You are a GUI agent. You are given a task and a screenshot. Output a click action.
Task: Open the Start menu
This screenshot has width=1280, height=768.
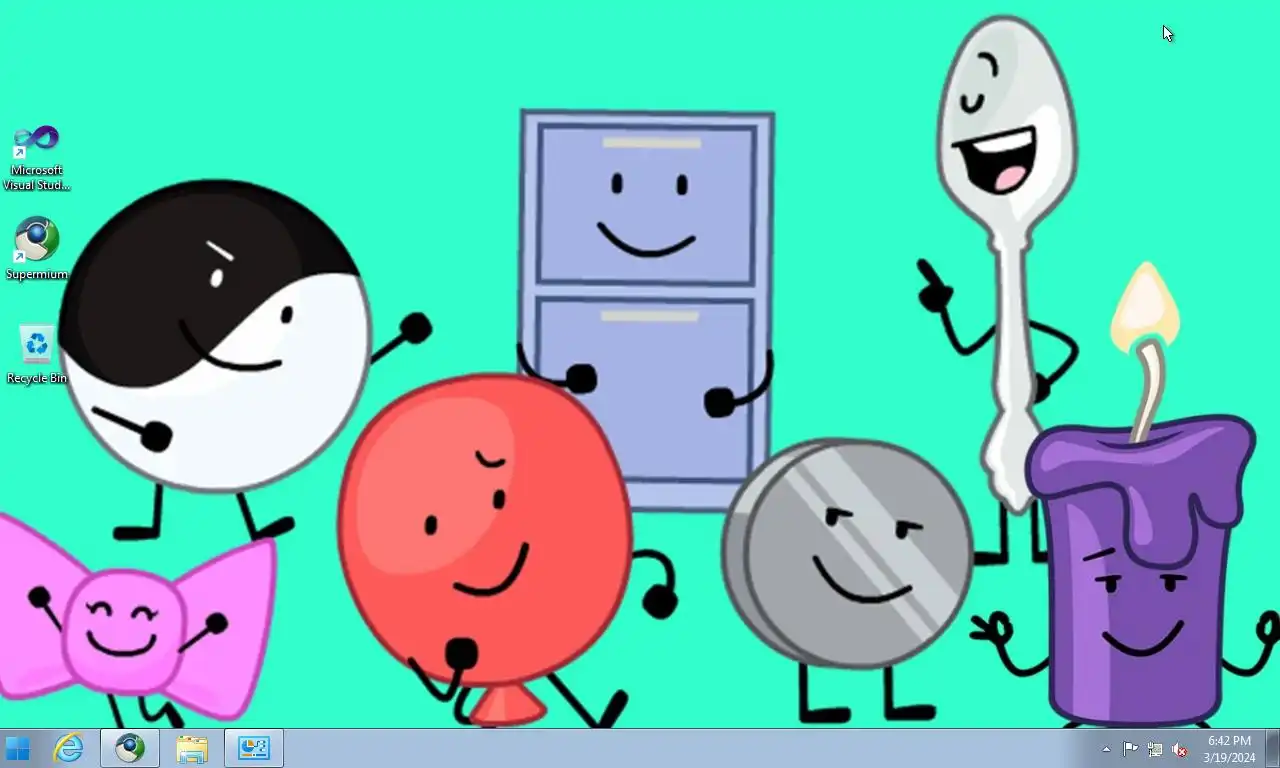coord(18,748)
